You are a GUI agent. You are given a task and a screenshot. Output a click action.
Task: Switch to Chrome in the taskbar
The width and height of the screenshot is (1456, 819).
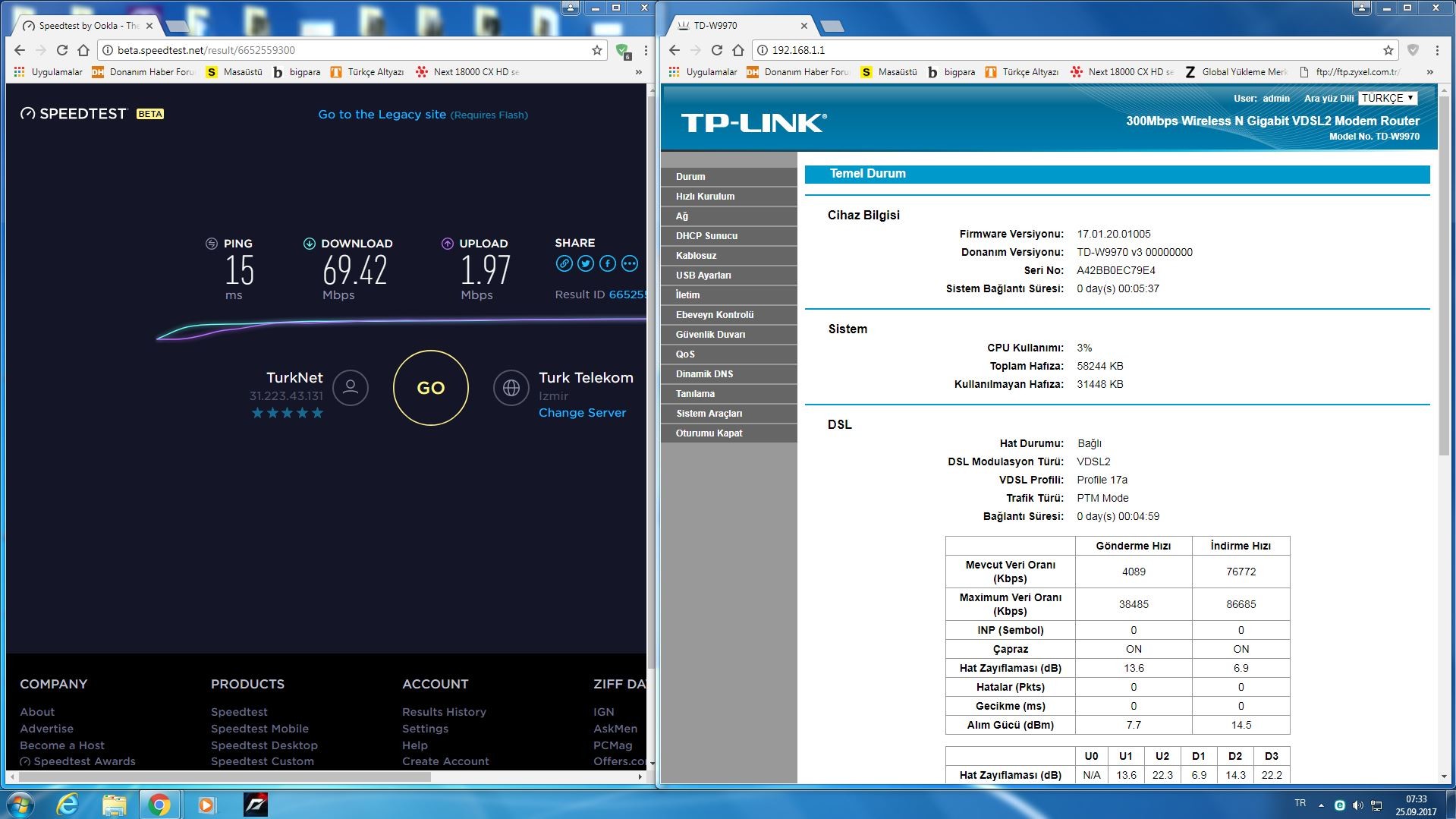159,804
